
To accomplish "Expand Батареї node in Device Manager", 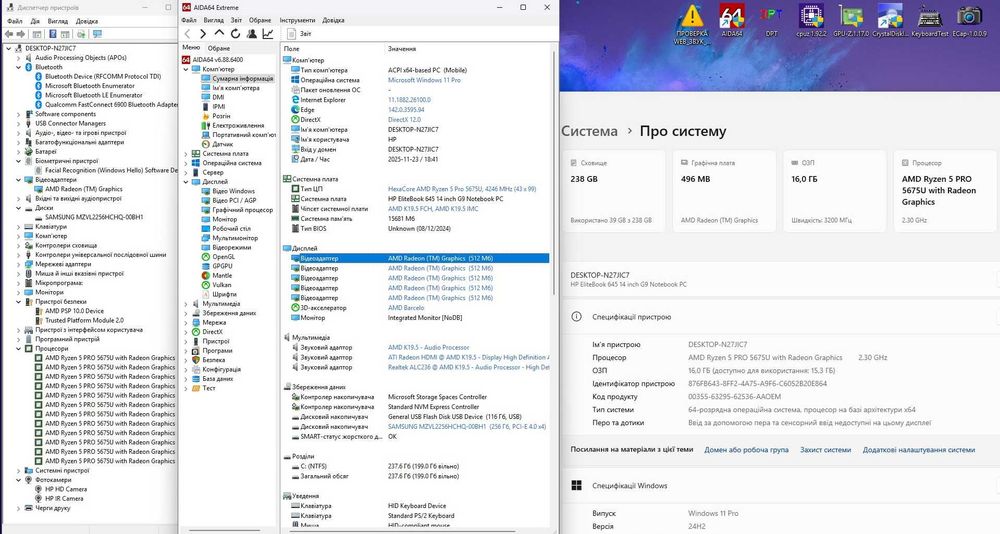I will coord(18,152).
